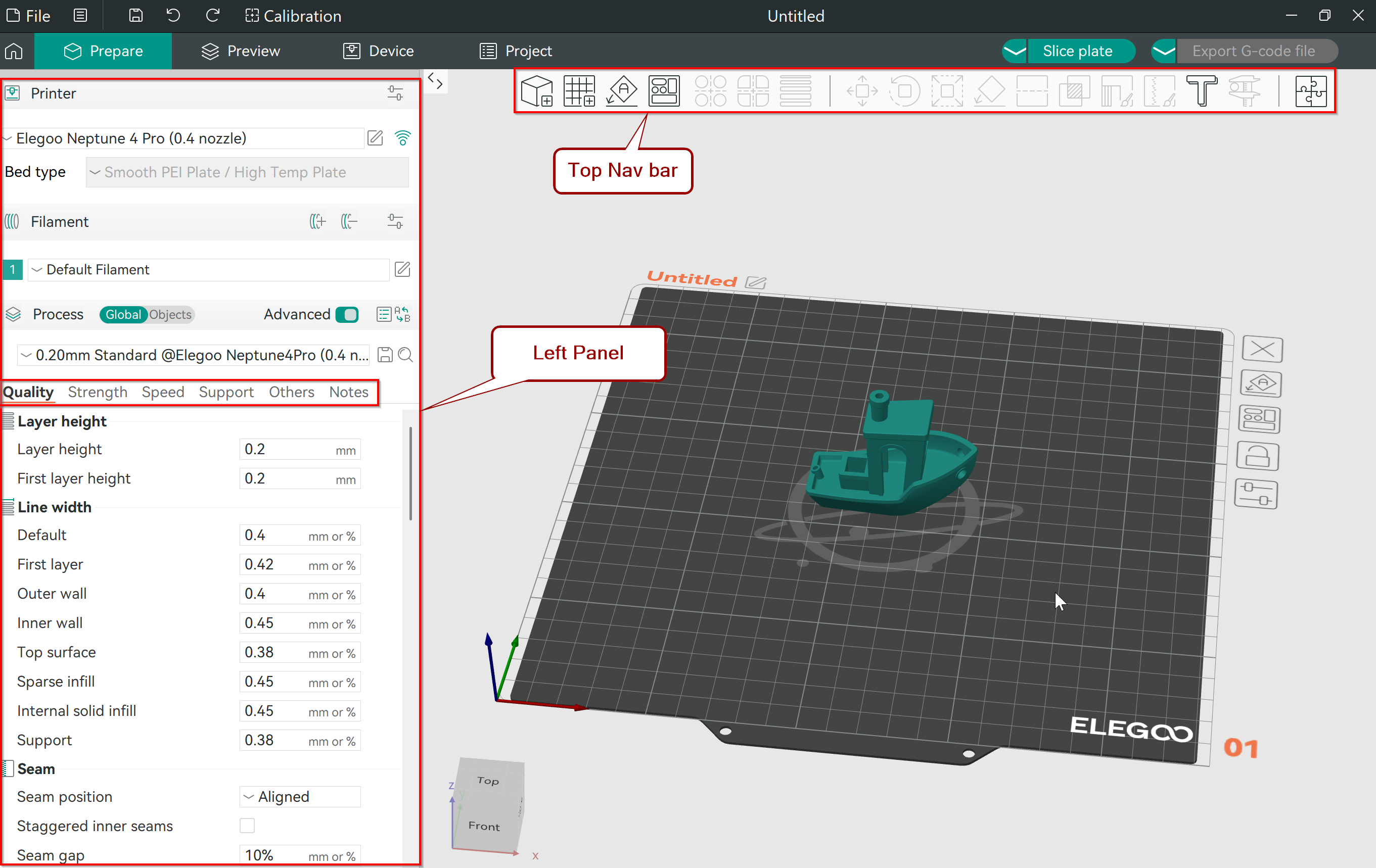This screenshot has height=868, width=1376.
Task: Collapse sidebar with arrows icon
Action: (435, 82)
